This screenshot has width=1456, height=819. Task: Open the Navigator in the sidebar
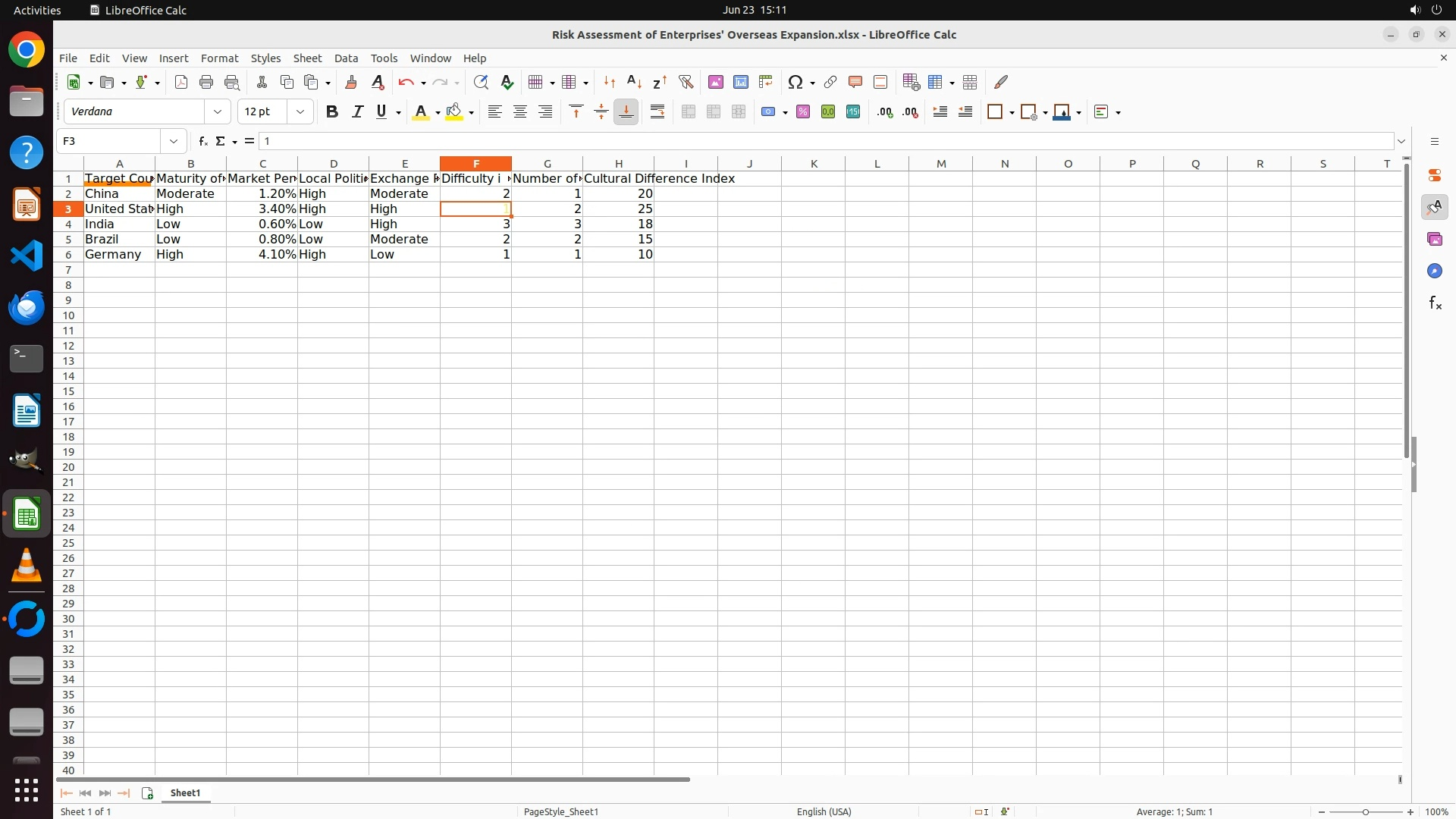point(1434,271)
